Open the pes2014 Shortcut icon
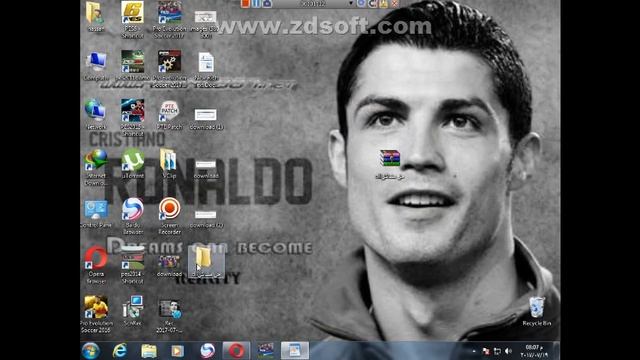The height and width of the screenshot is (360, 640). coord(132,266)
